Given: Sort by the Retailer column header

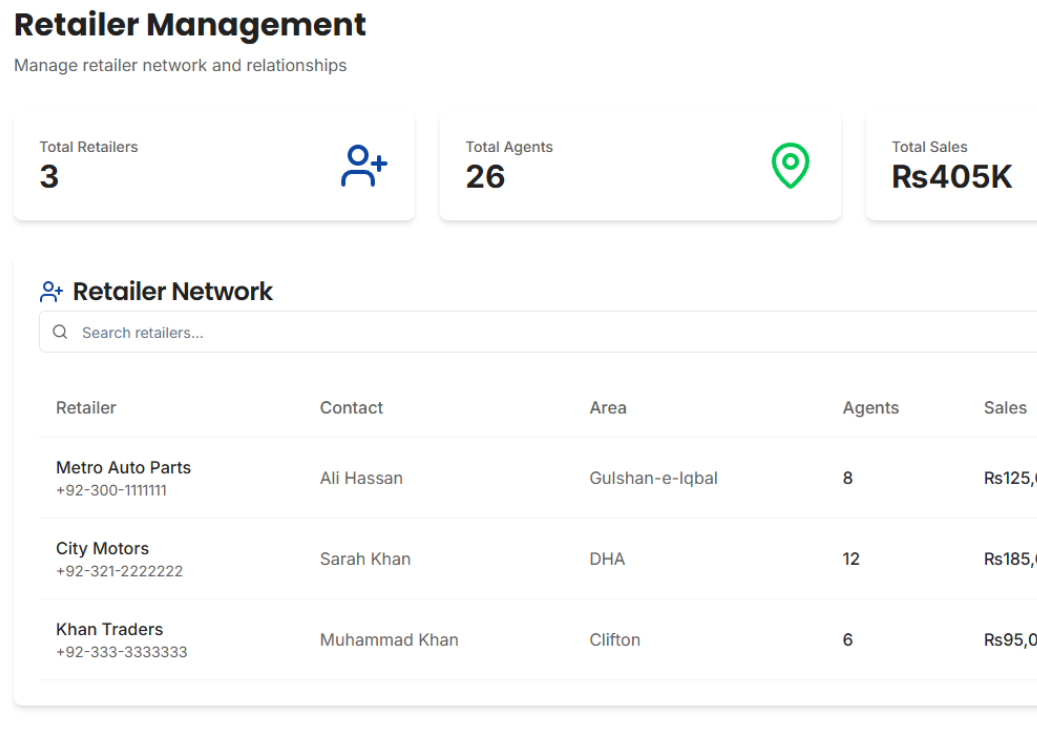Looking at the screenshot, I should point(86,408).
